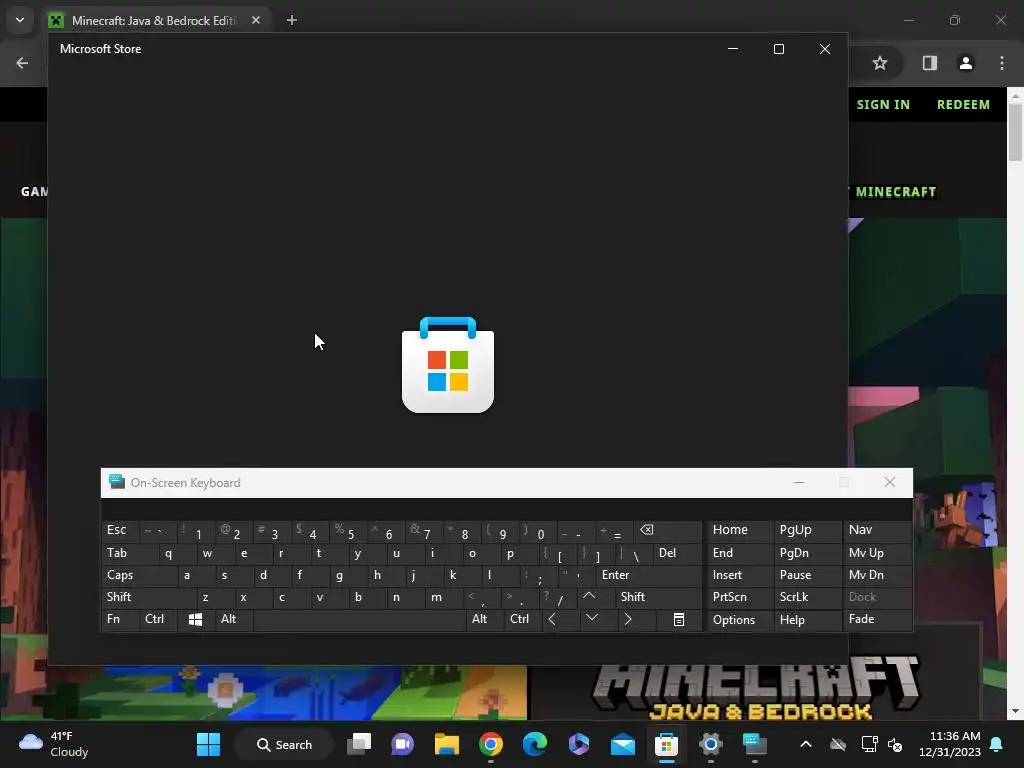Viewport: 1024px width, 768px height.
Task: Open the Chrome profile avatar icon
Action: [966, 63]
